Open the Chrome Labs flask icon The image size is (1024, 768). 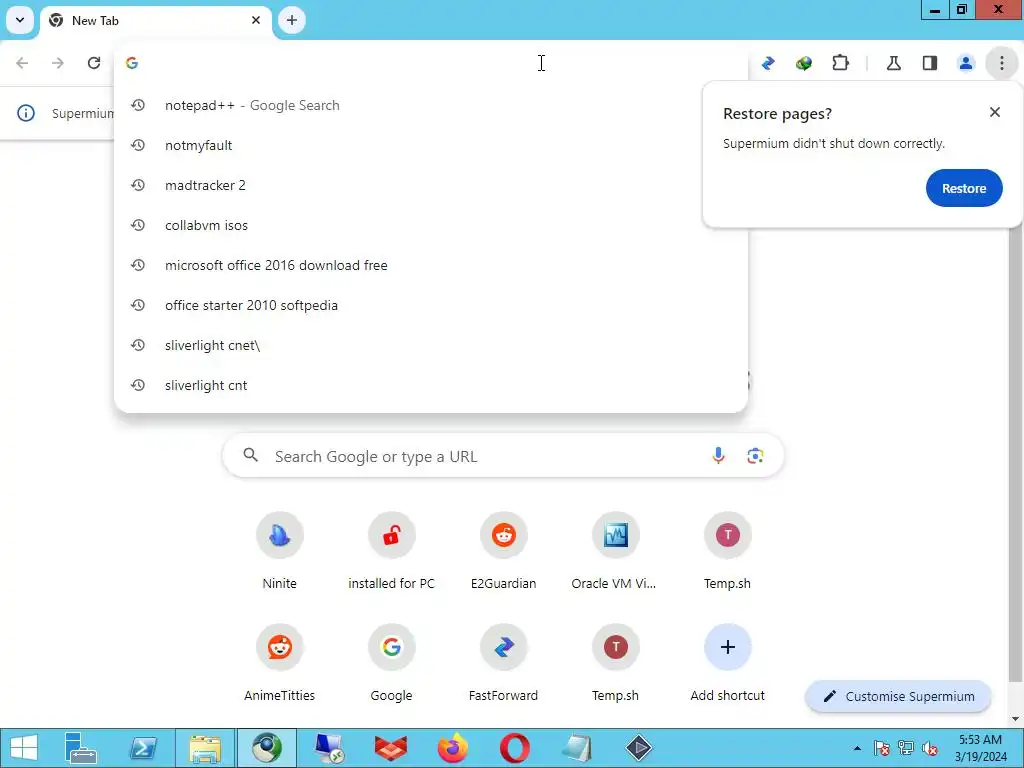click(x=894, y=63)
